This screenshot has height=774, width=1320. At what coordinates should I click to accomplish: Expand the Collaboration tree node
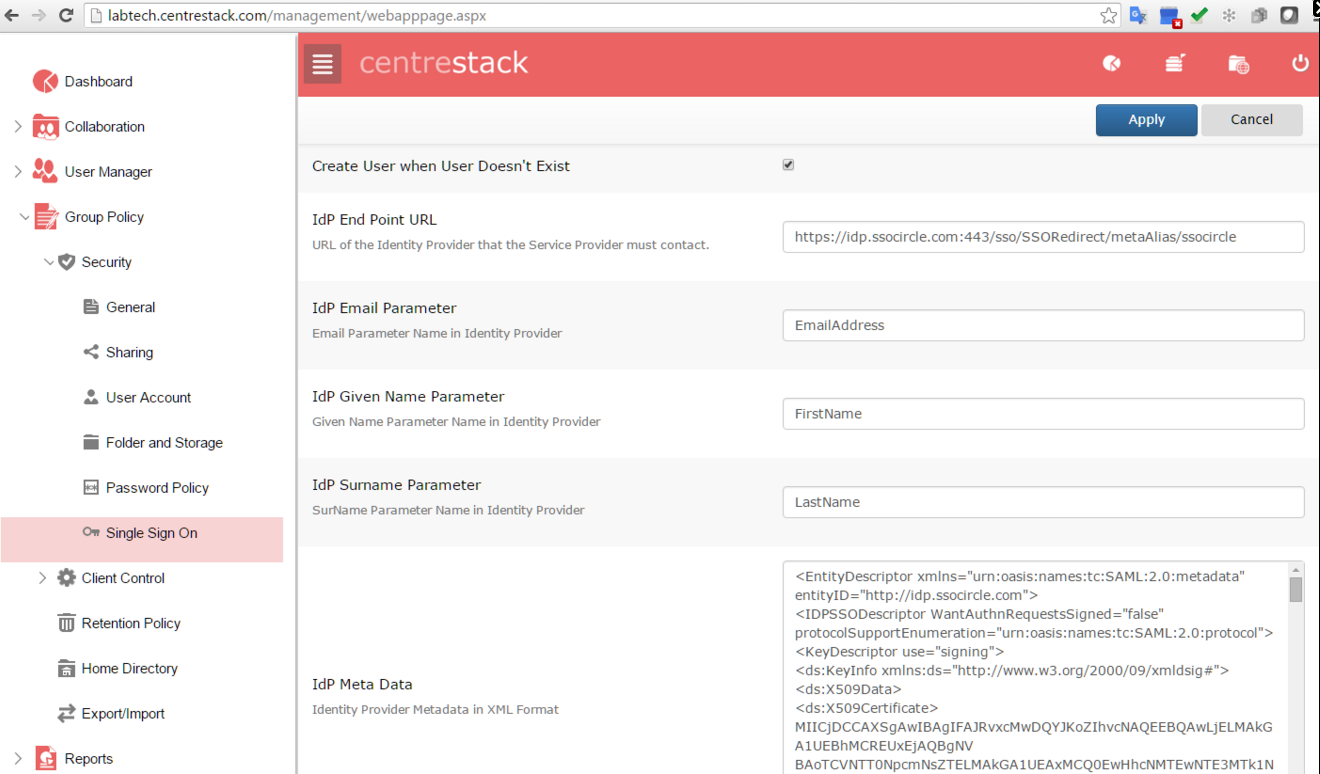[x=18, y=126]
